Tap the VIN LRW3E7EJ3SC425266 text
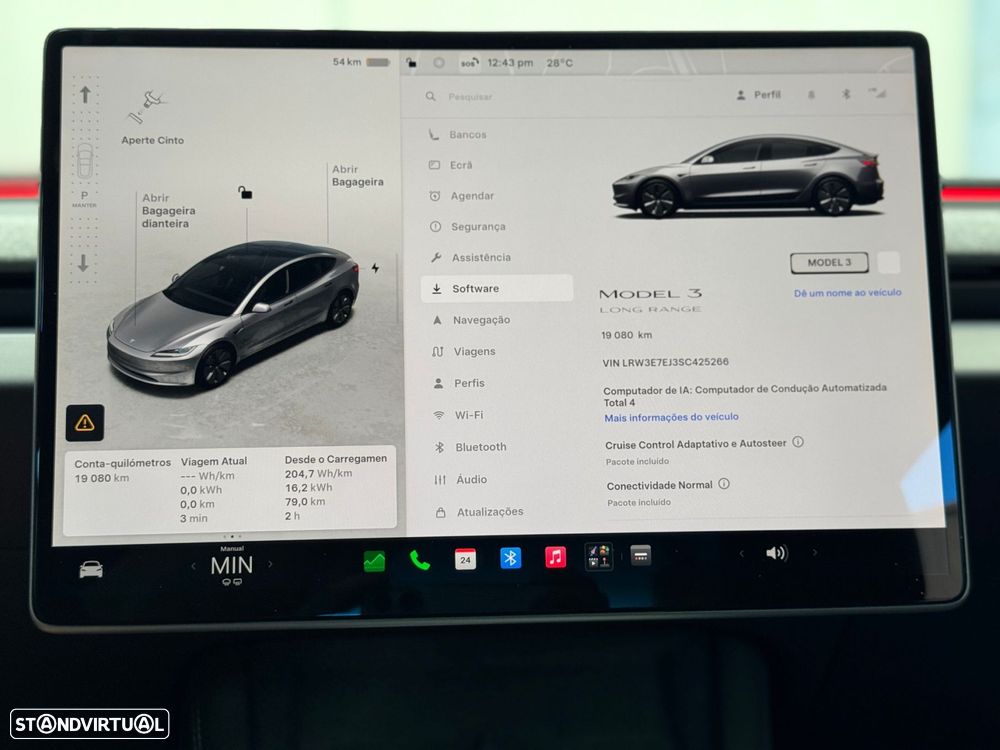Viewport: 1000px width, 750px height. coord(665,362)
